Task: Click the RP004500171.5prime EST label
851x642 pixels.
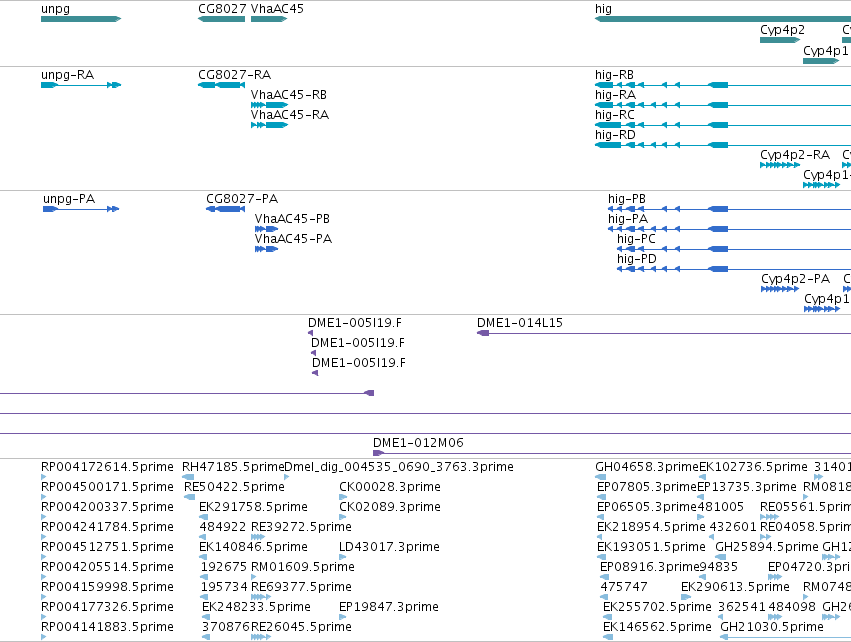Action: pos(107,487)
